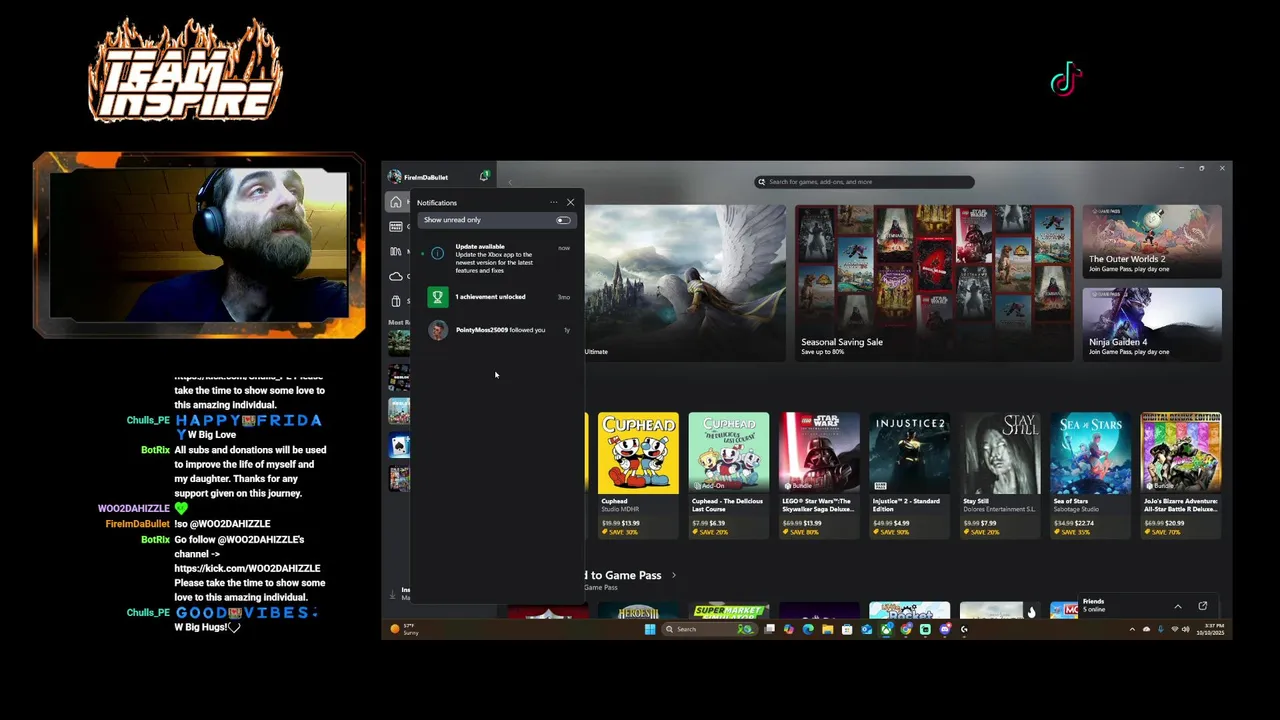
Task: Close the Notifications panel
Action: pos(570,203)
